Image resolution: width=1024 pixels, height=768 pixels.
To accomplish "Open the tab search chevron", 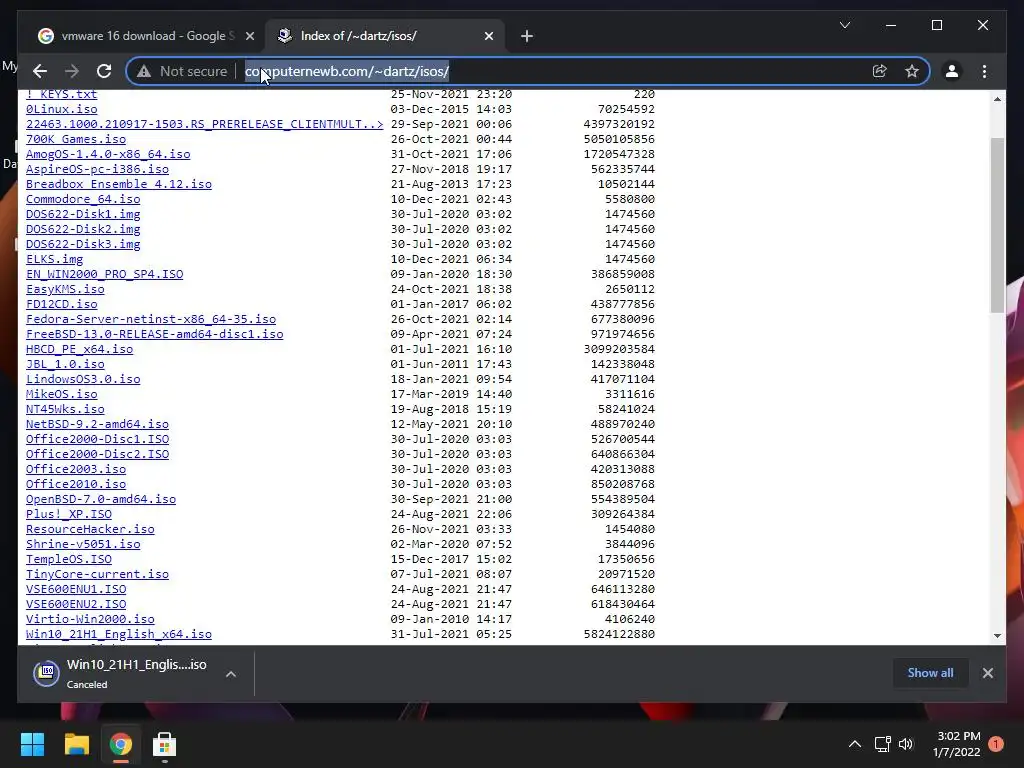I will [x=844, y=25].
